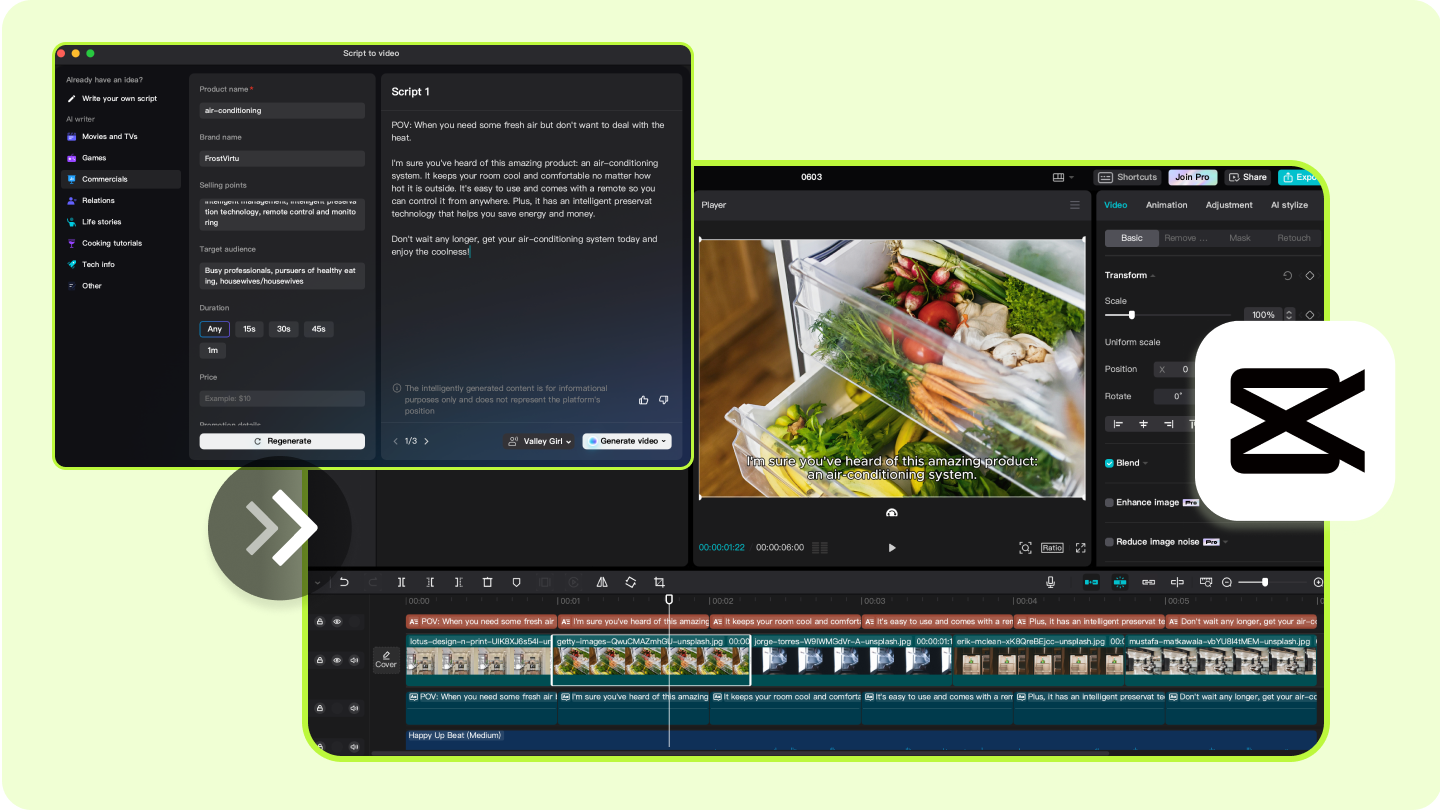Click the Share button

1247,177
